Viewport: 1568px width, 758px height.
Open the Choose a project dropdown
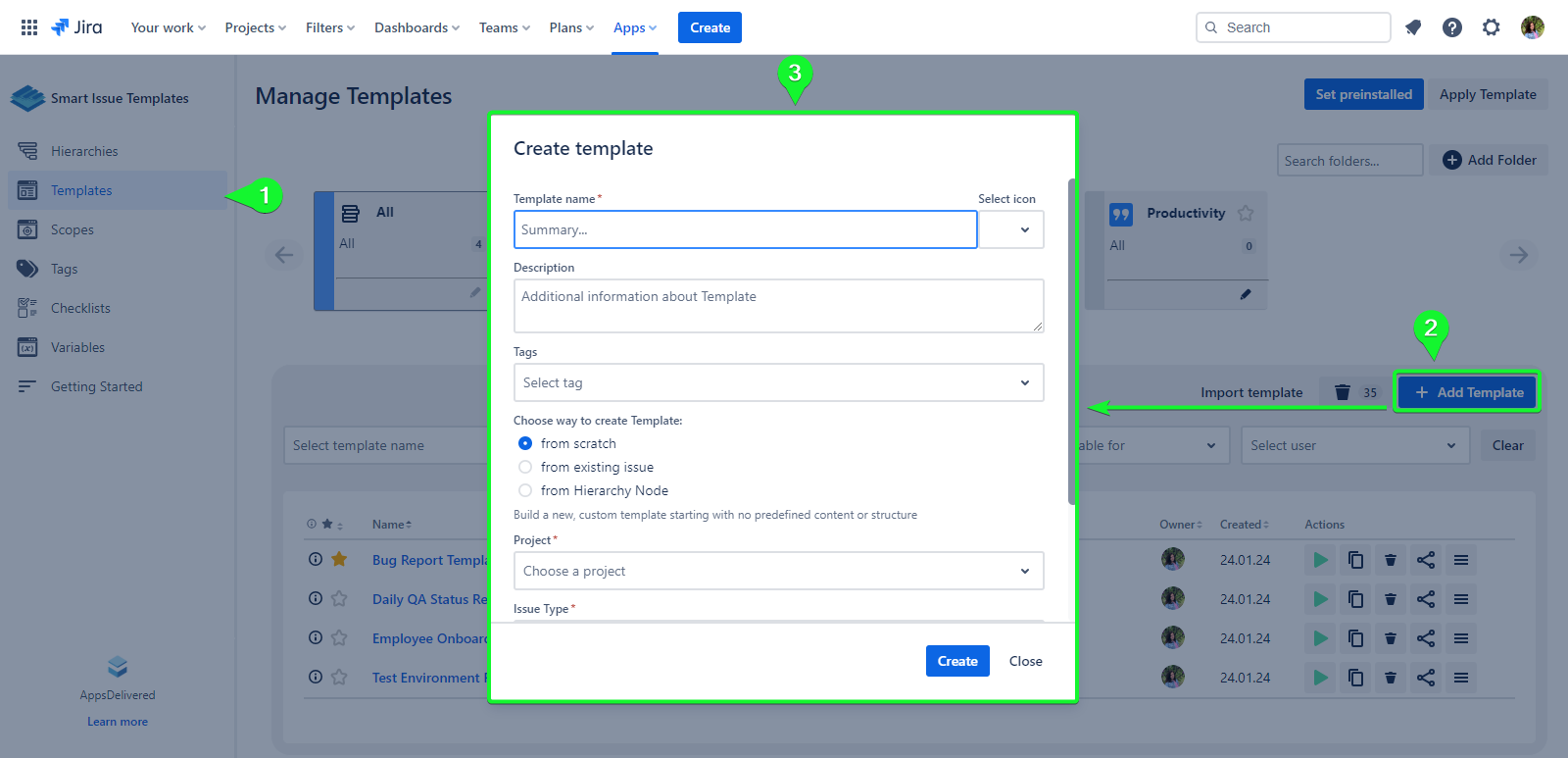point(778,571)
